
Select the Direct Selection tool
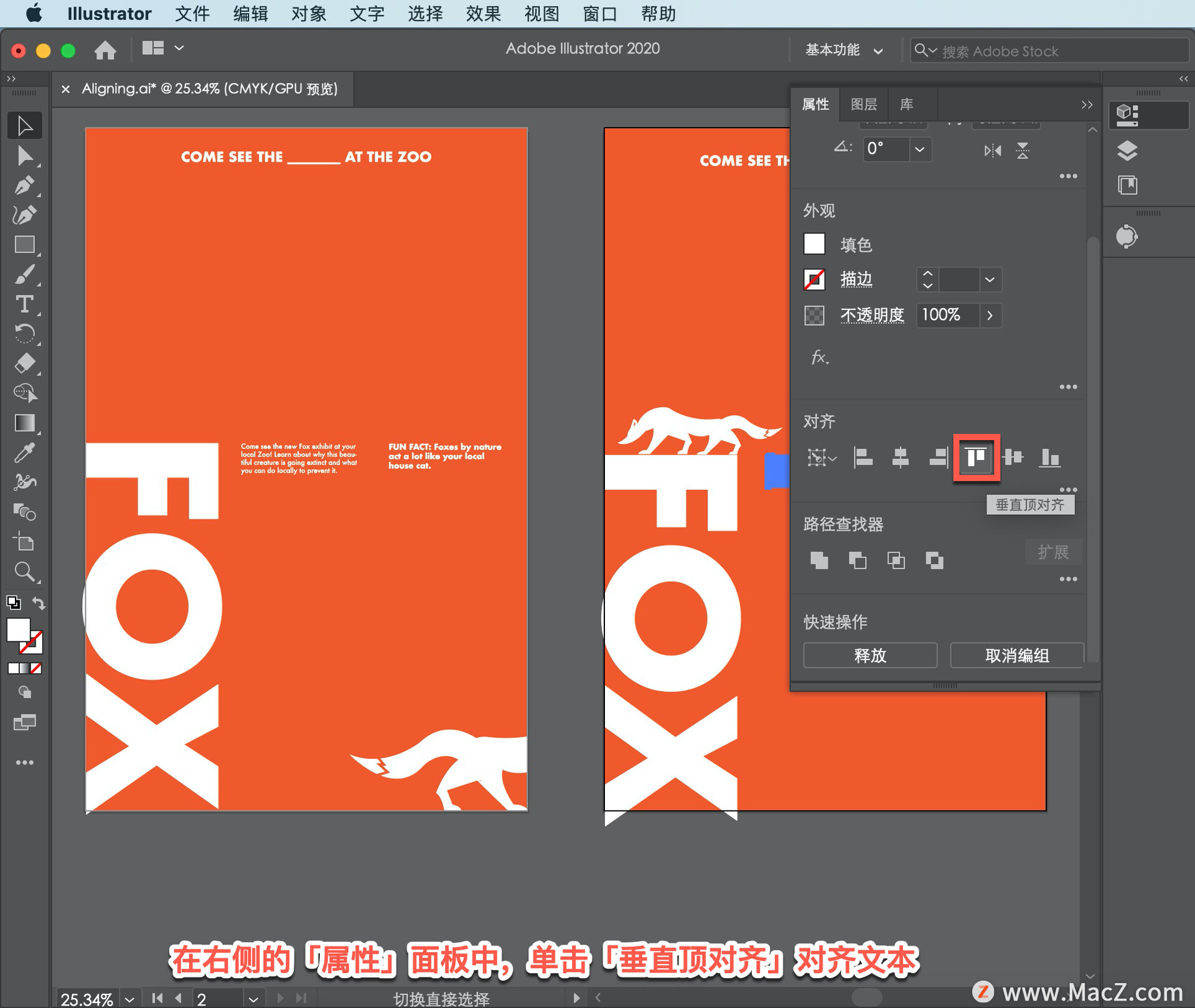tap(25, 156)
